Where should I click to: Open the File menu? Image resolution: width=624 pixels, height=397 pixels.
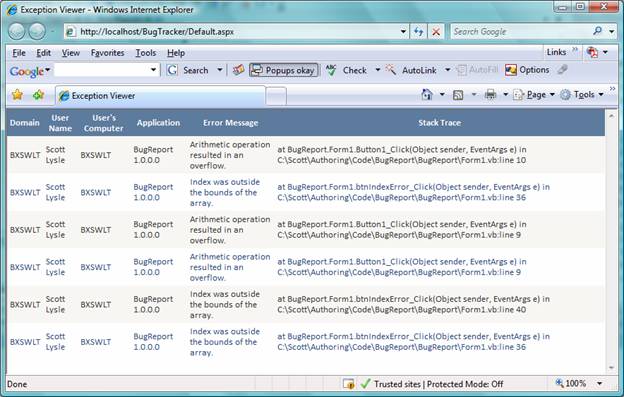click(x=19, y=53)
